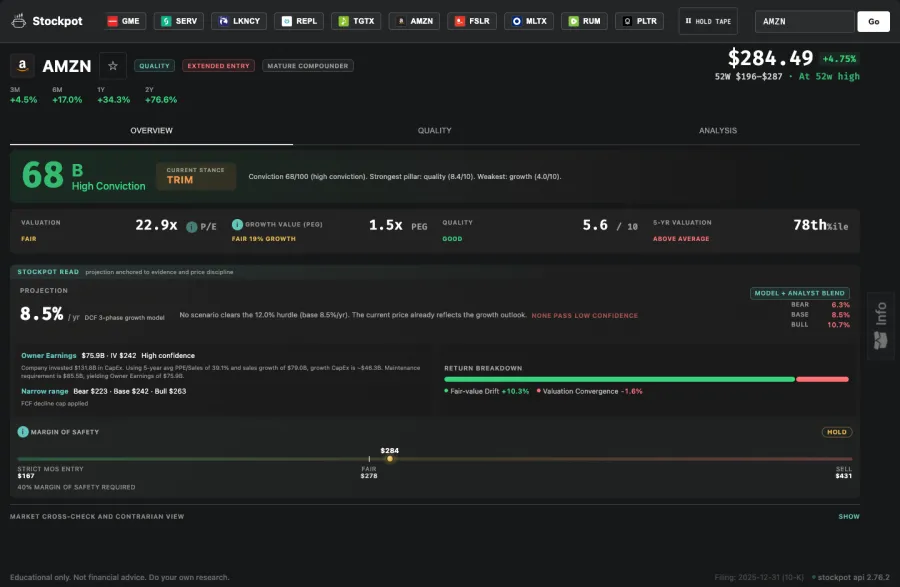Click the 78th percentile valuation value
Screen dimensions: 900x587
[820, 225]
